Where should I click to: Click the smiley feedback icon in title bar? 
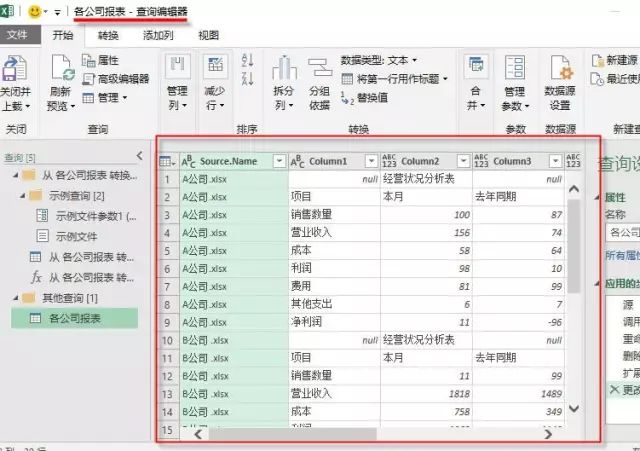[x=35, y=11]
